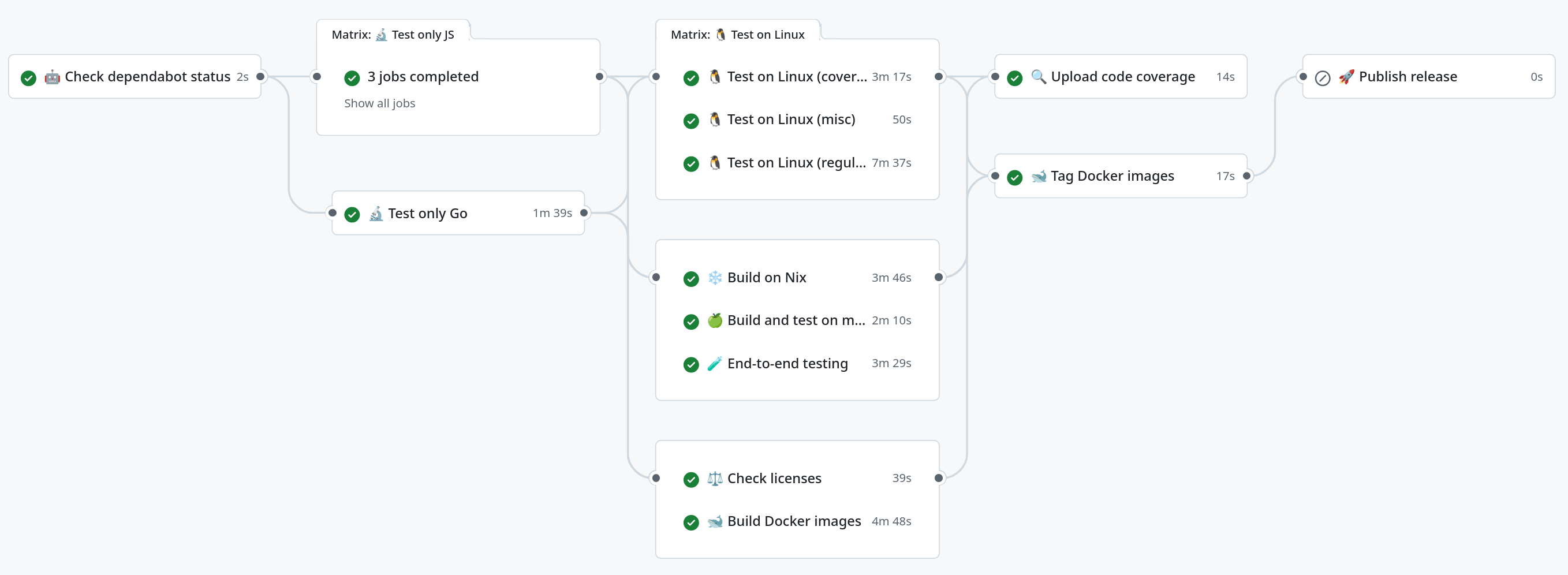Click the whale icon on Tag Docker images
This screenshot has width=1568, height=575.
click(x=1040, y=176)
